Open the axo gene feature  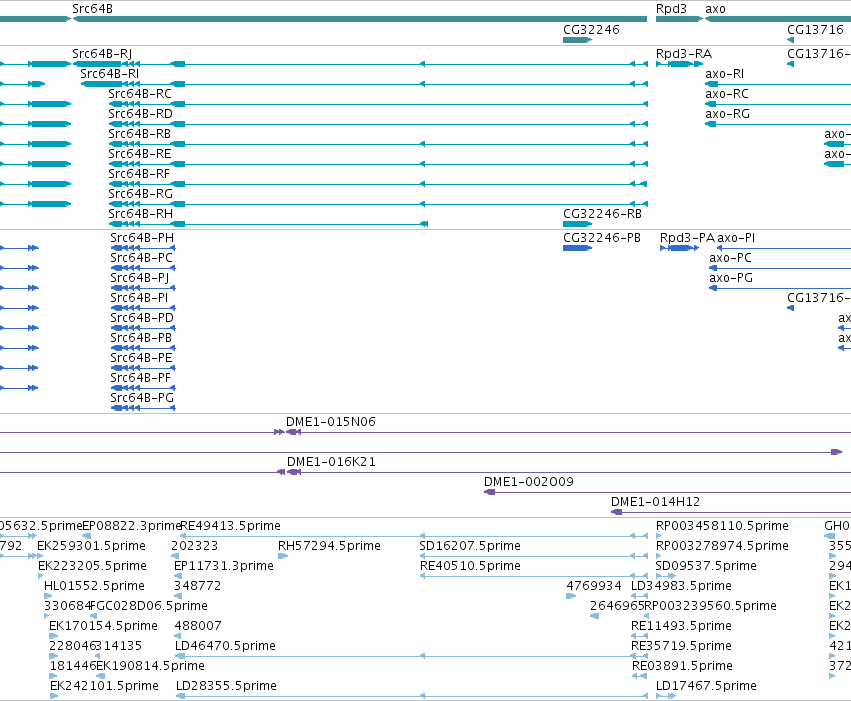coord(778,19)
